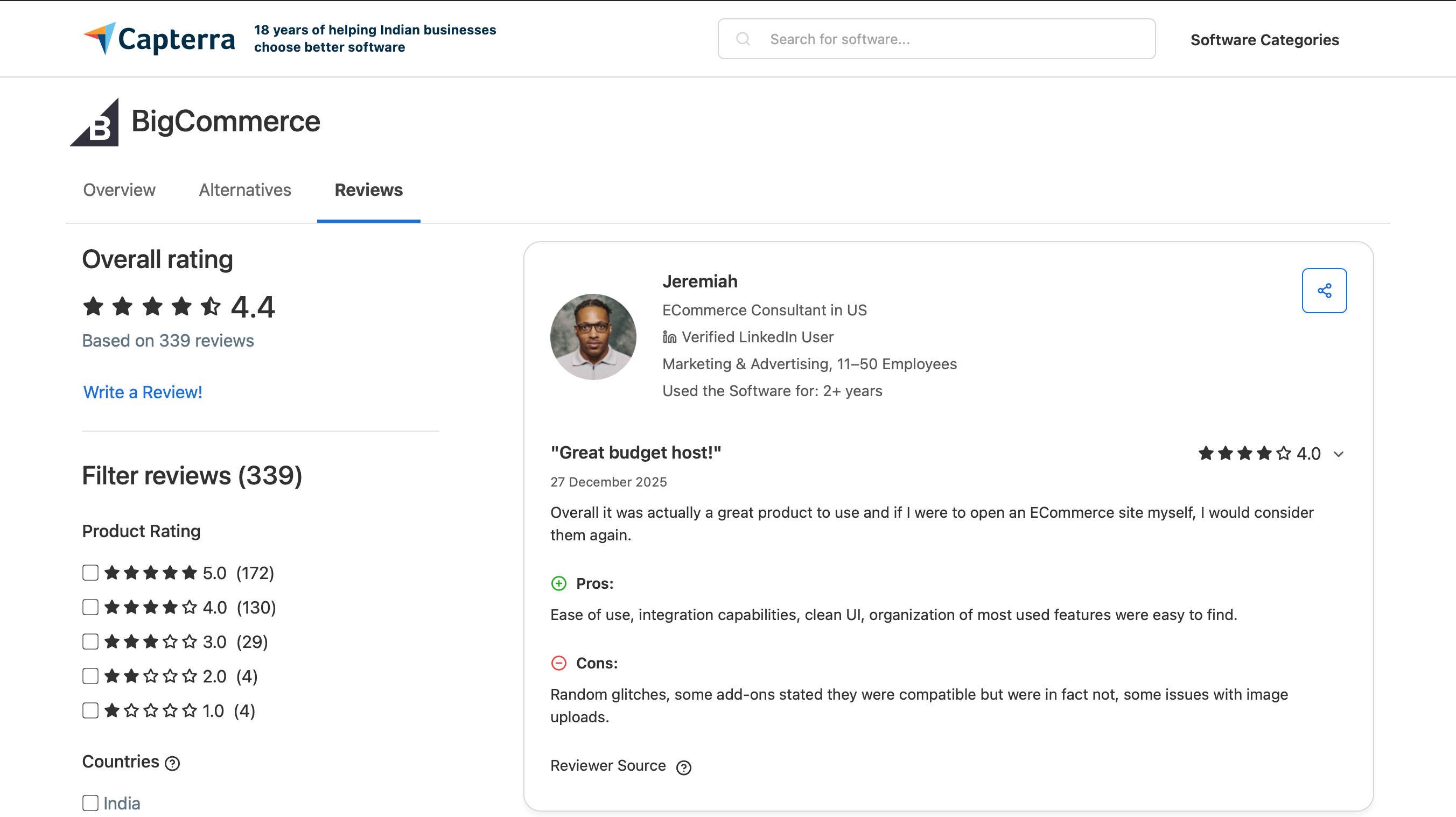1456x817 pixels.
Task: Click the overall rating stars
Action: pos(152,307)
